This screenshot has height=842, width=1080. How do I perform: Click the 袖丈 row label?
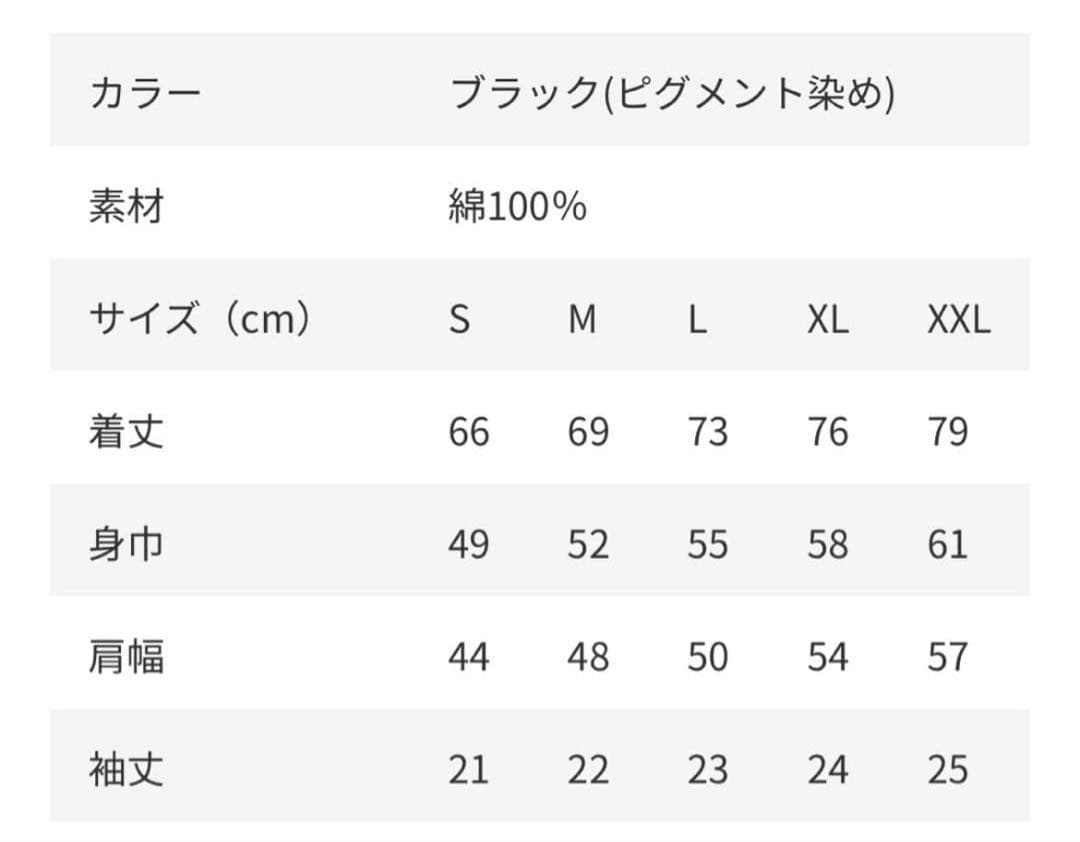[x=127, y=769]
